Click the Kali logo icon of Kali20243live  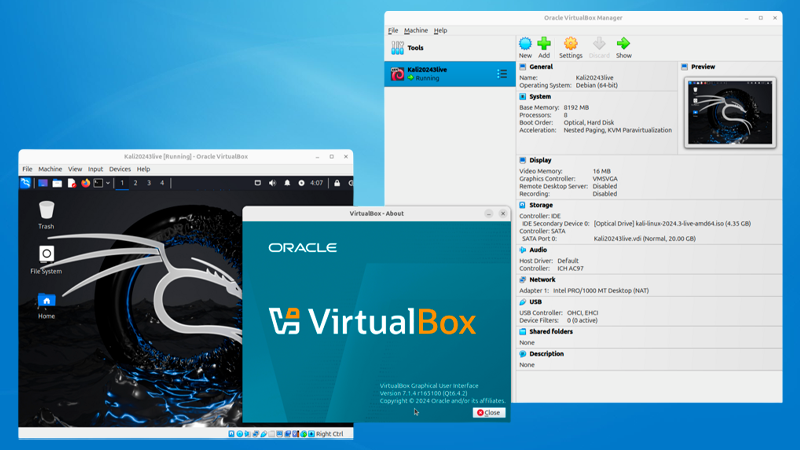tap(397, 74)
